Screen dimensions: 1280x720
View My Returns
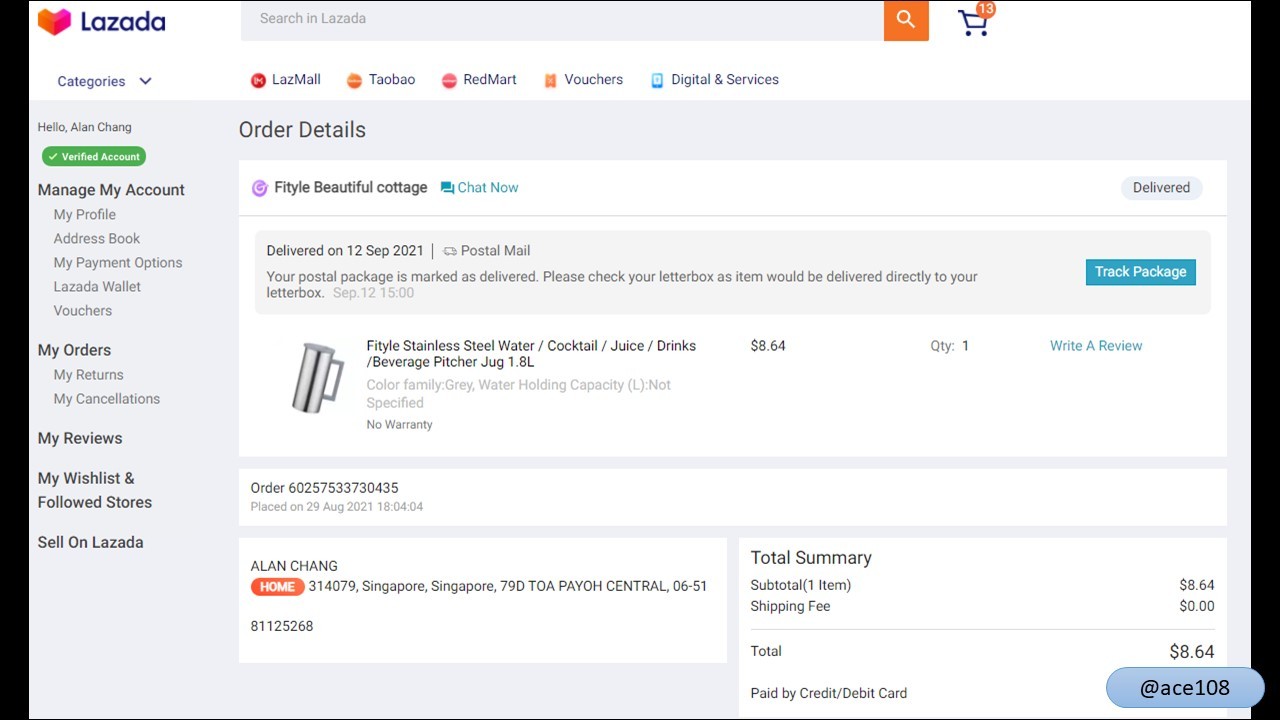pos(89,375)
